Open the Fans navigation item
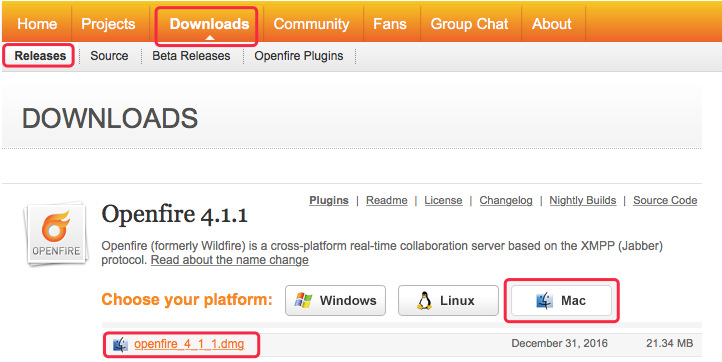The image size is (722, 362). [x=390, y=24]
